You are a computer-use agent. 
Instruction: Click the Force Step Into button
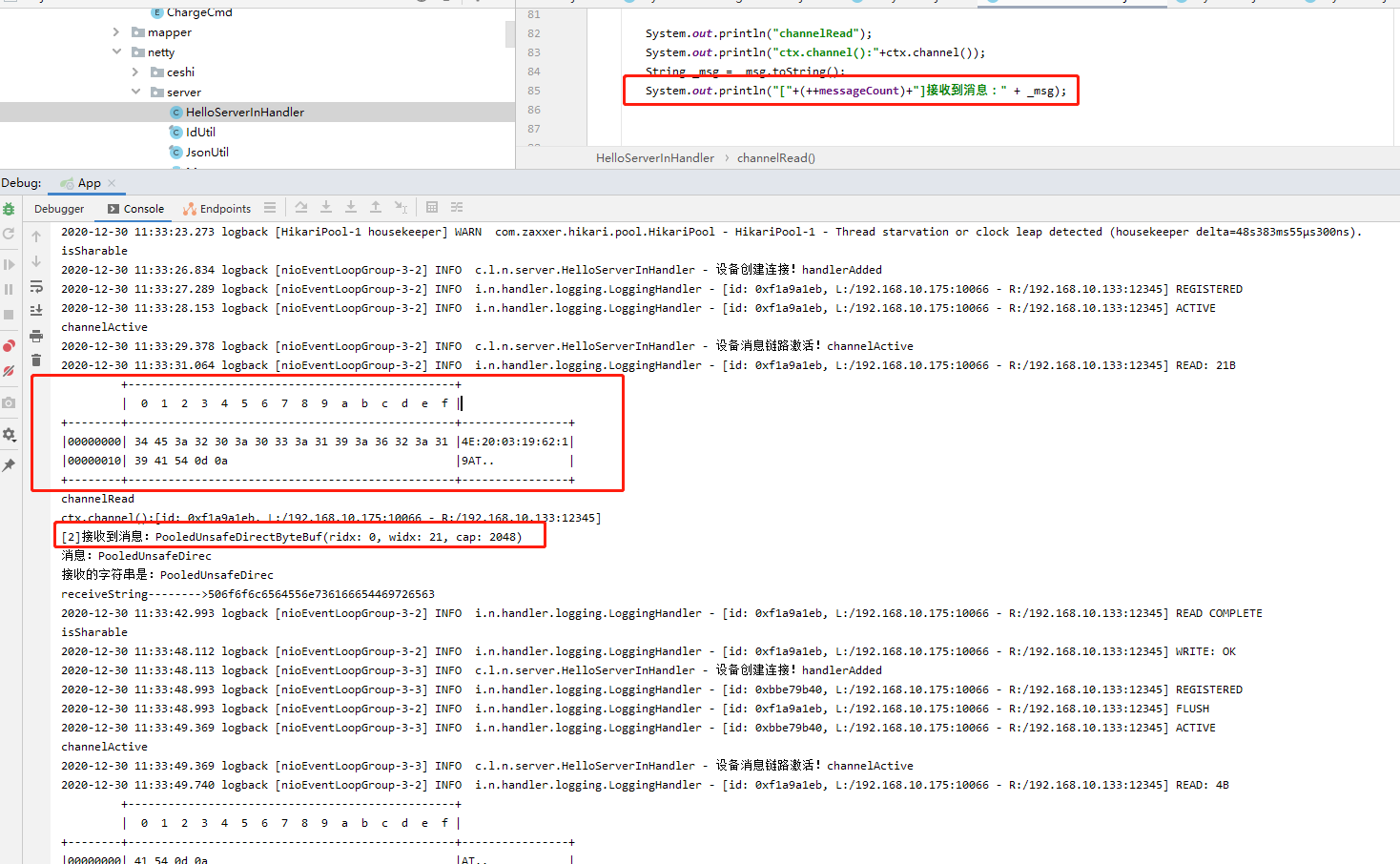coord(351,207)
